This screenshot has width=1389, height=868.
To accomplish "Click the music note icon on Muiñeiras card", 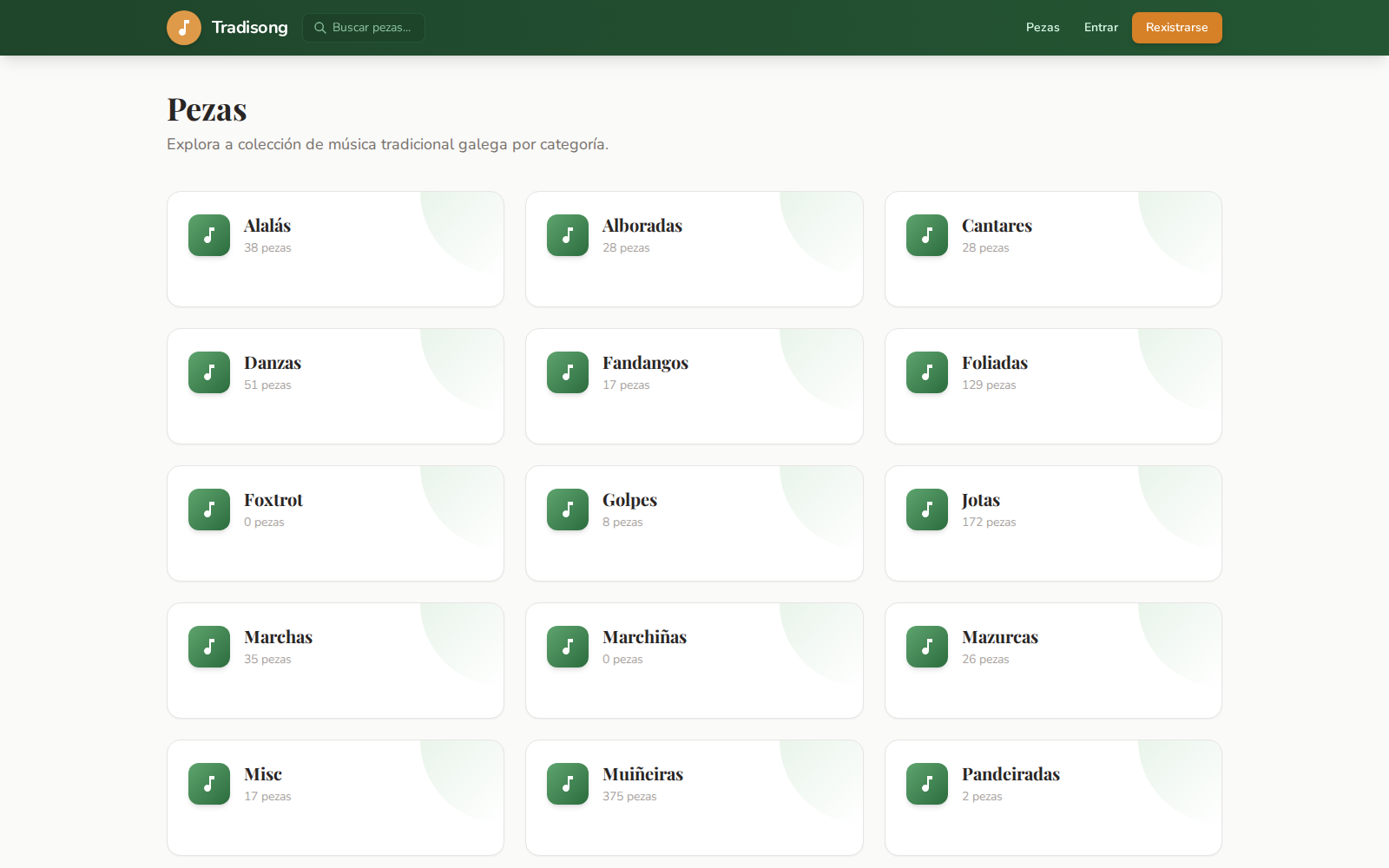I will click(567, 783).
